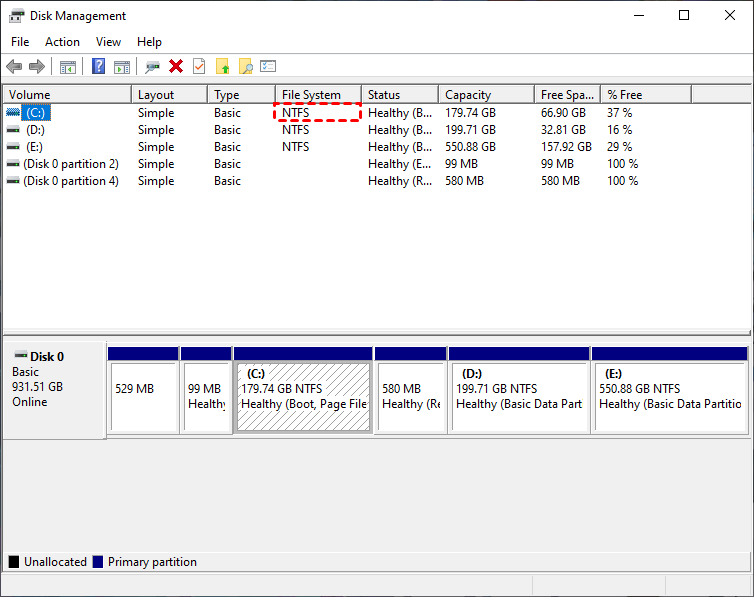Click the 550.88 GB capacity cell in list
This screenshot has width=754, height=597.
click(x=470, y=147)
